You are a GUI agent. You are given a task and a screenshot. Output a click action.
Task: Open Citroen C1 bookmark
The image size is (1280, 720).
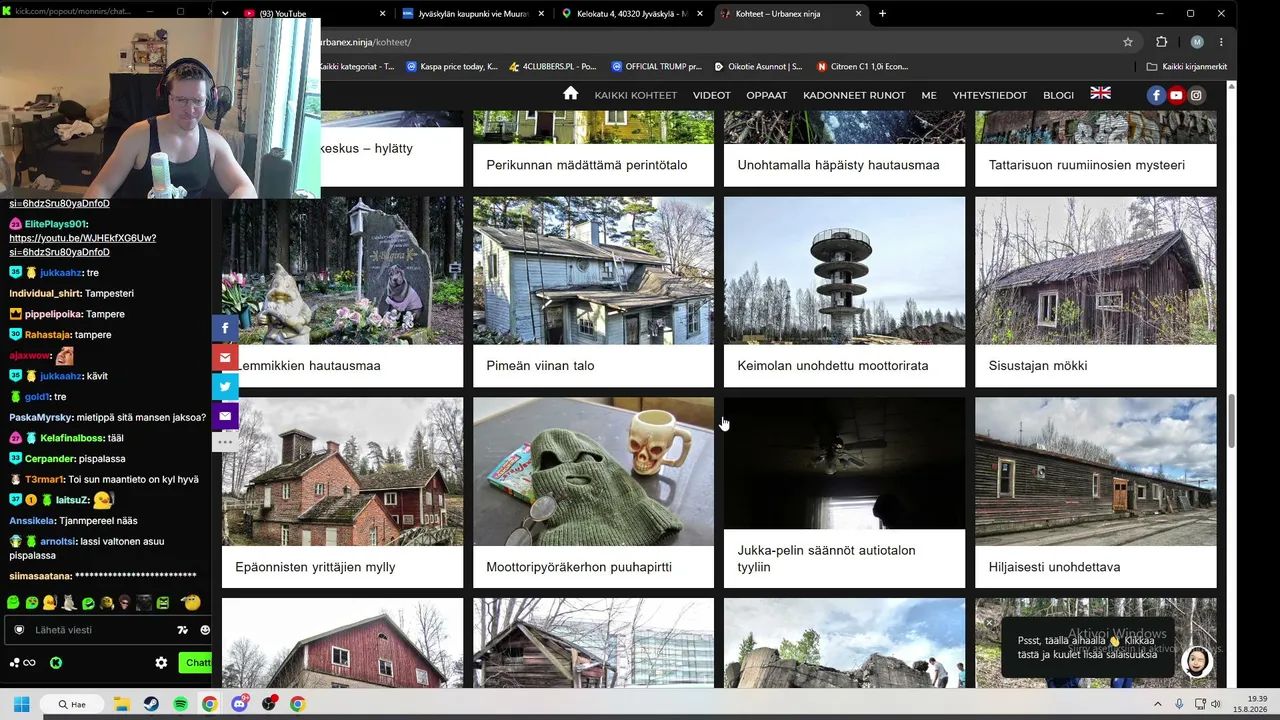(x=863, y=67)
